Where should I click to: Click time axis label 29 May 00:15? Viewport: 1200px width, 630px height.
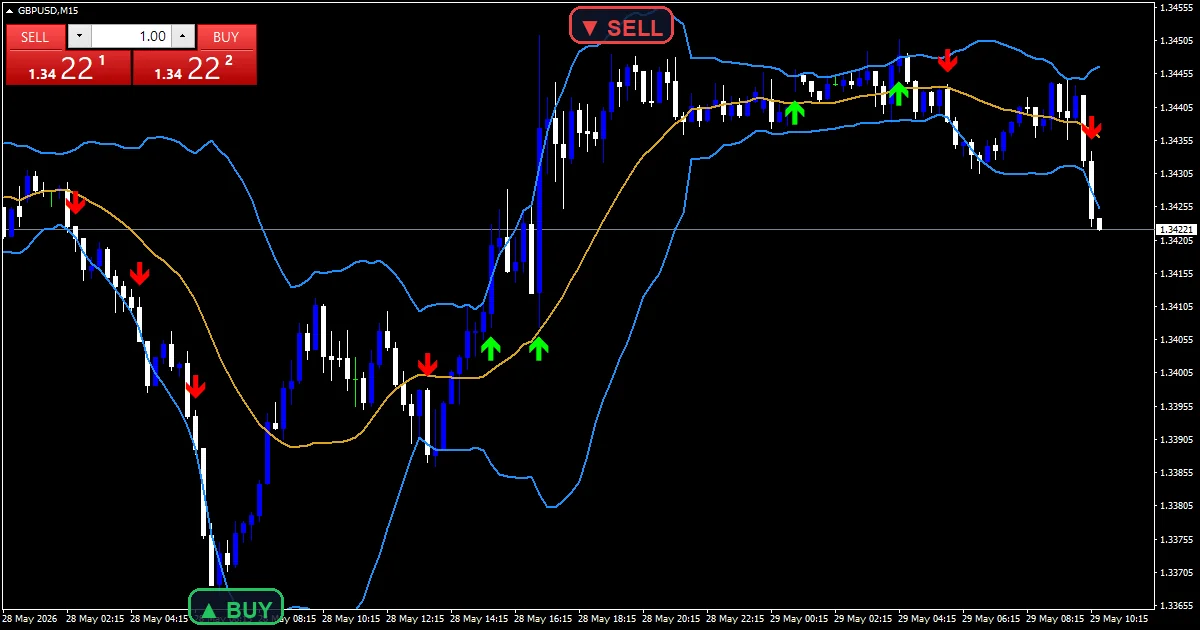point(797,619)
